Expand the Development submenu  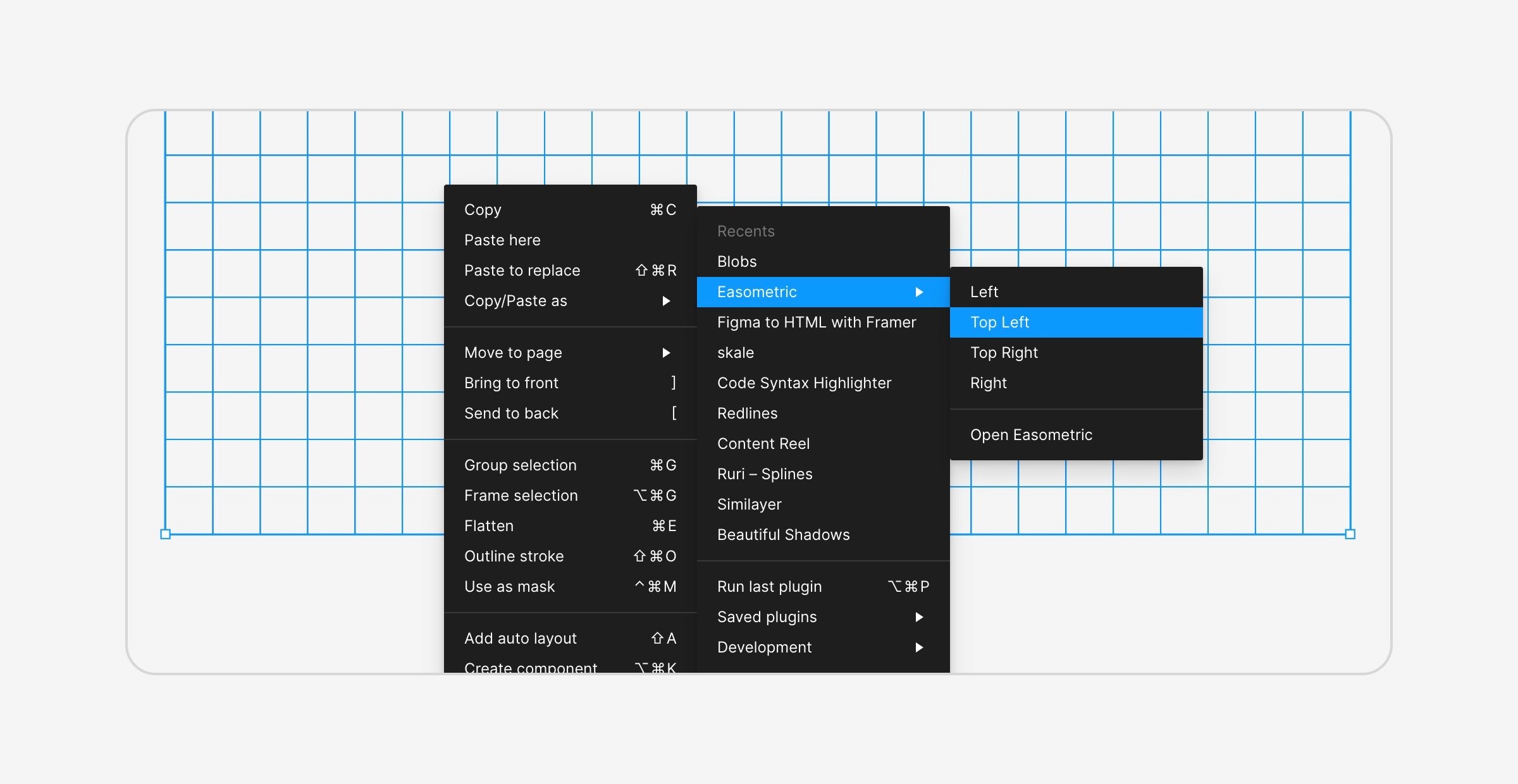point(919,647)
